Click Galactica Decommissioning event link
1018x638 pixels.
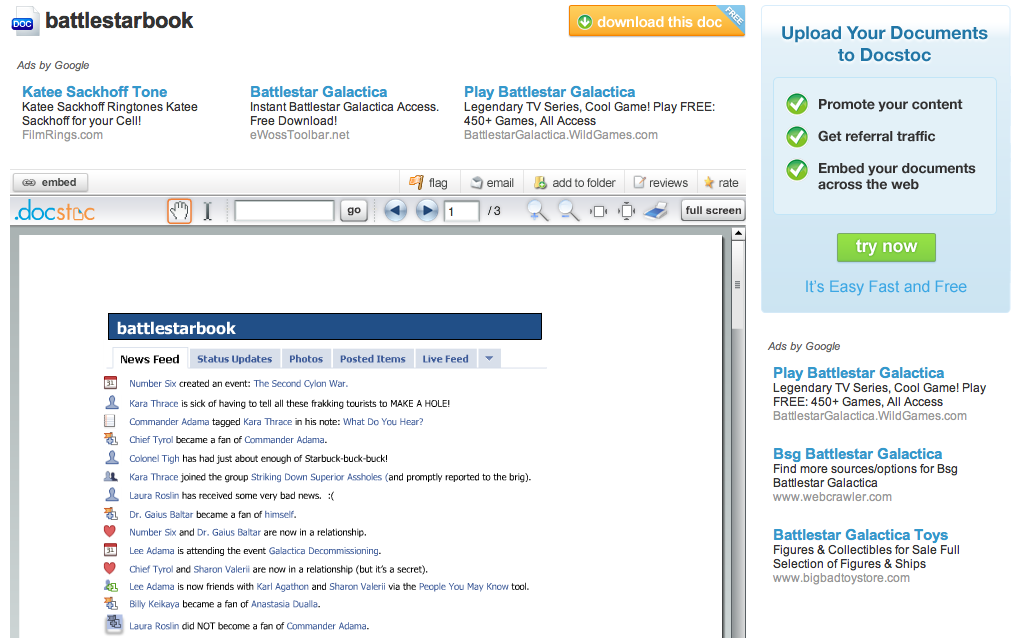(x=323, y=551)
